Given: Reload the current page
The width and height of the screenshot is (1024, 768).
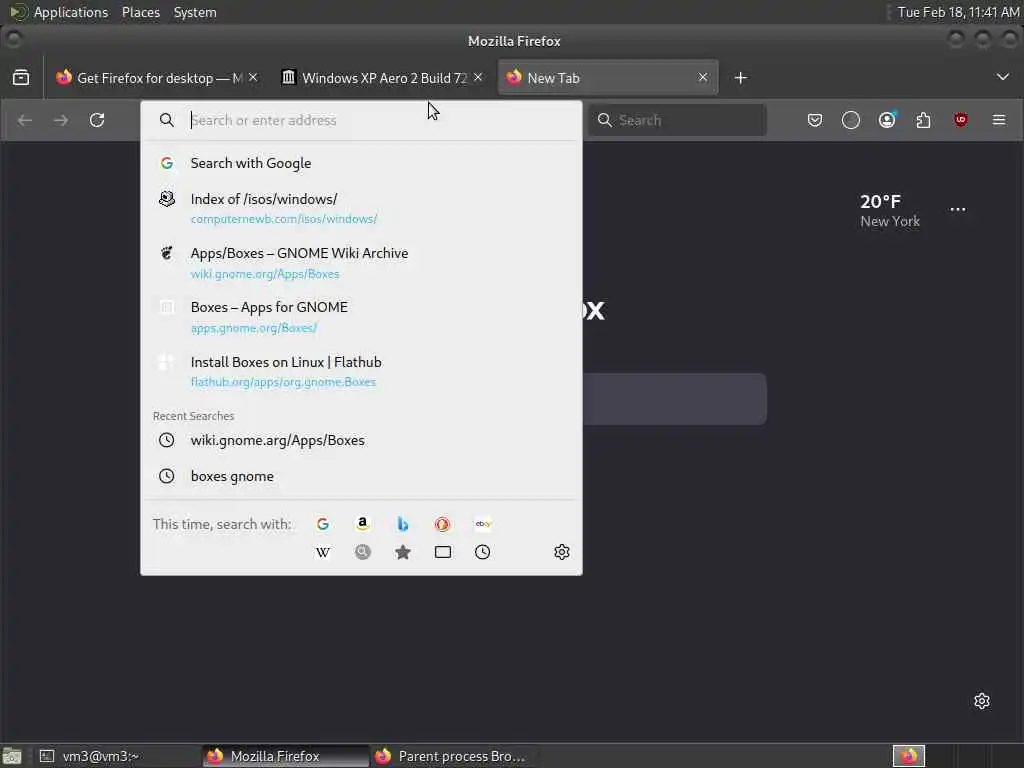Looking at the screenshot, I should click(x=97, y=120).
